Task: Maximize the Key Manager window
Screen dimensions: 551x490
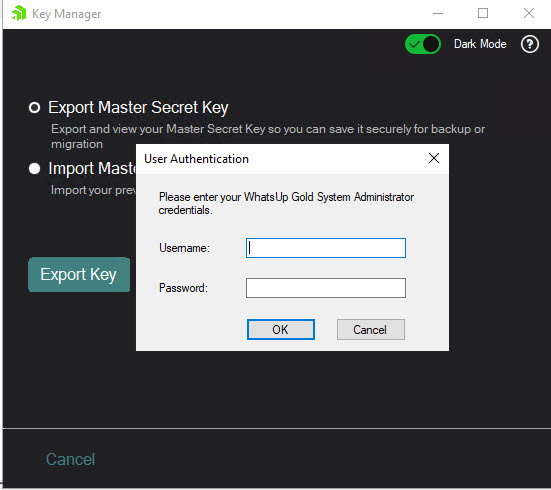Action: [483, 13]
